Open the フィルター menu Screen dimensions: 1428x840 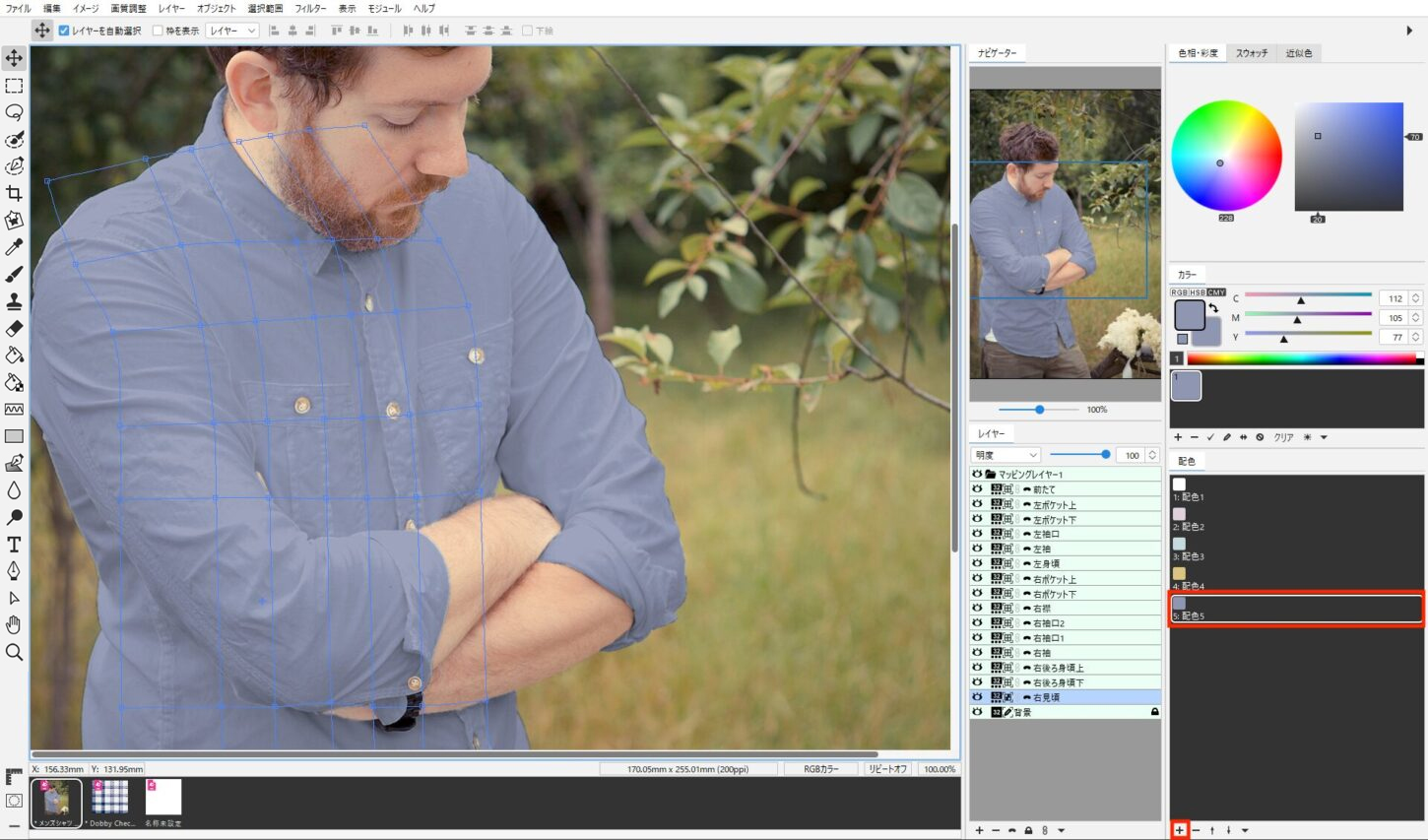click(x=310, y=8)
